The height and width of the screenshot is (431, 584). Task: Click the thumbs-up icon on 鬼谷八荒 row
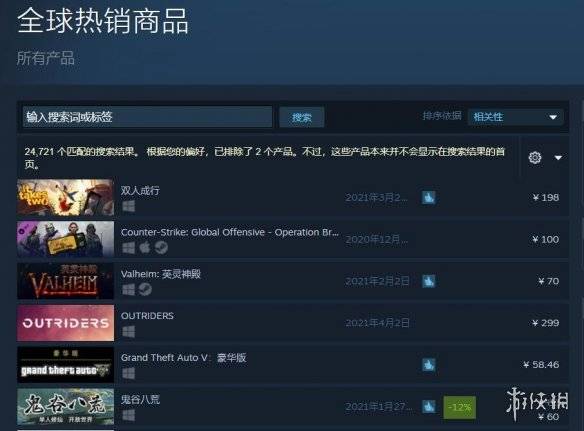point(428,406)
